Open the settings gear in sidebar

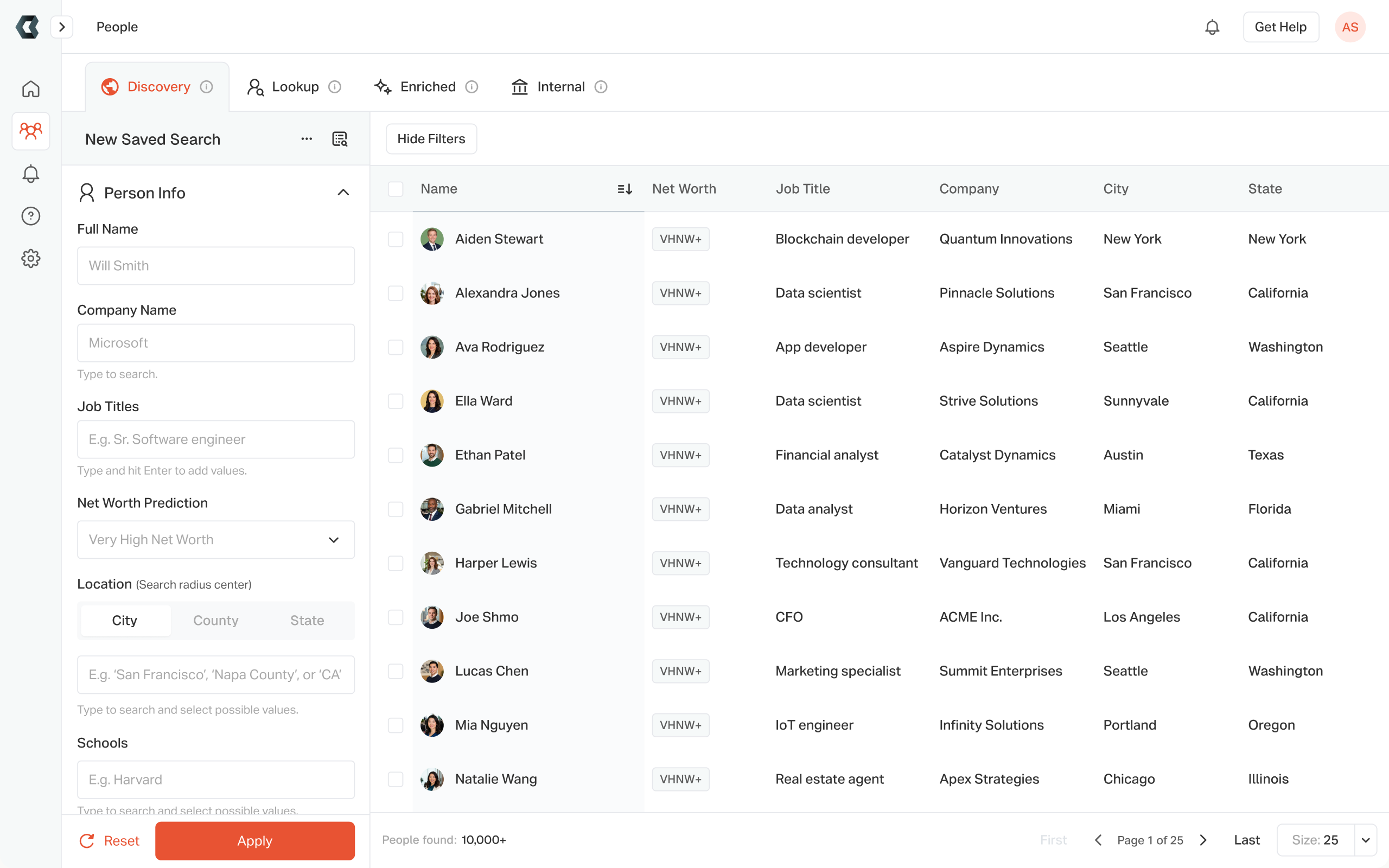pos(30,258)
